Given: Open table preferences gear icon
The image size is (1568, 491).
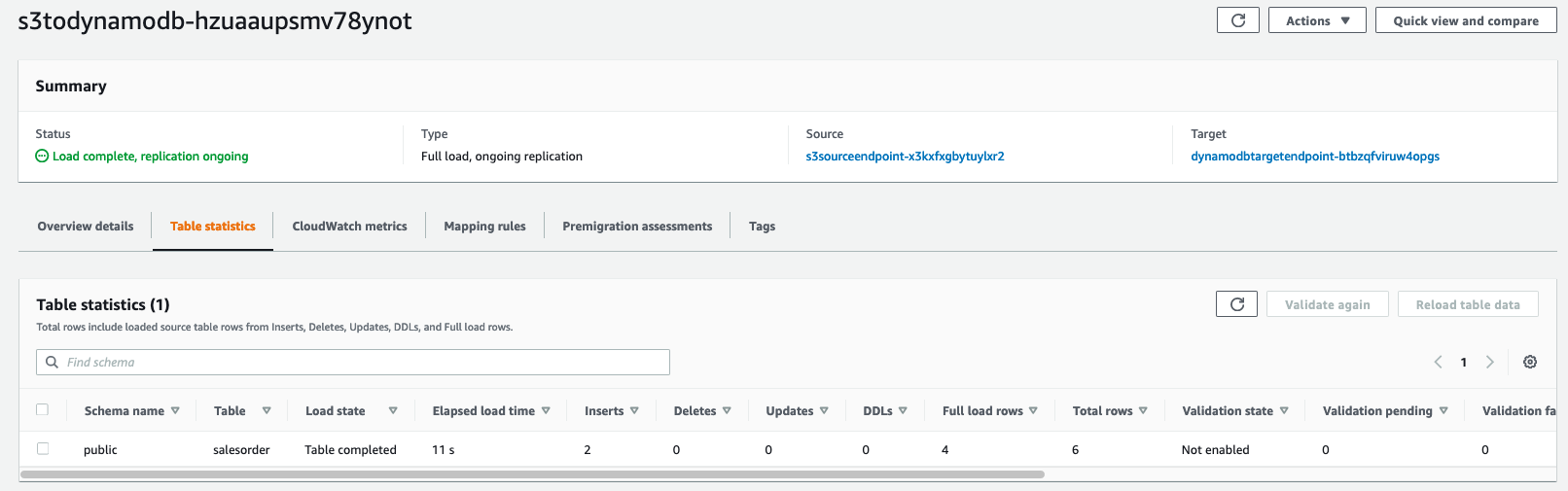Looking at the screenshot, I should [x=1530, y=362].
